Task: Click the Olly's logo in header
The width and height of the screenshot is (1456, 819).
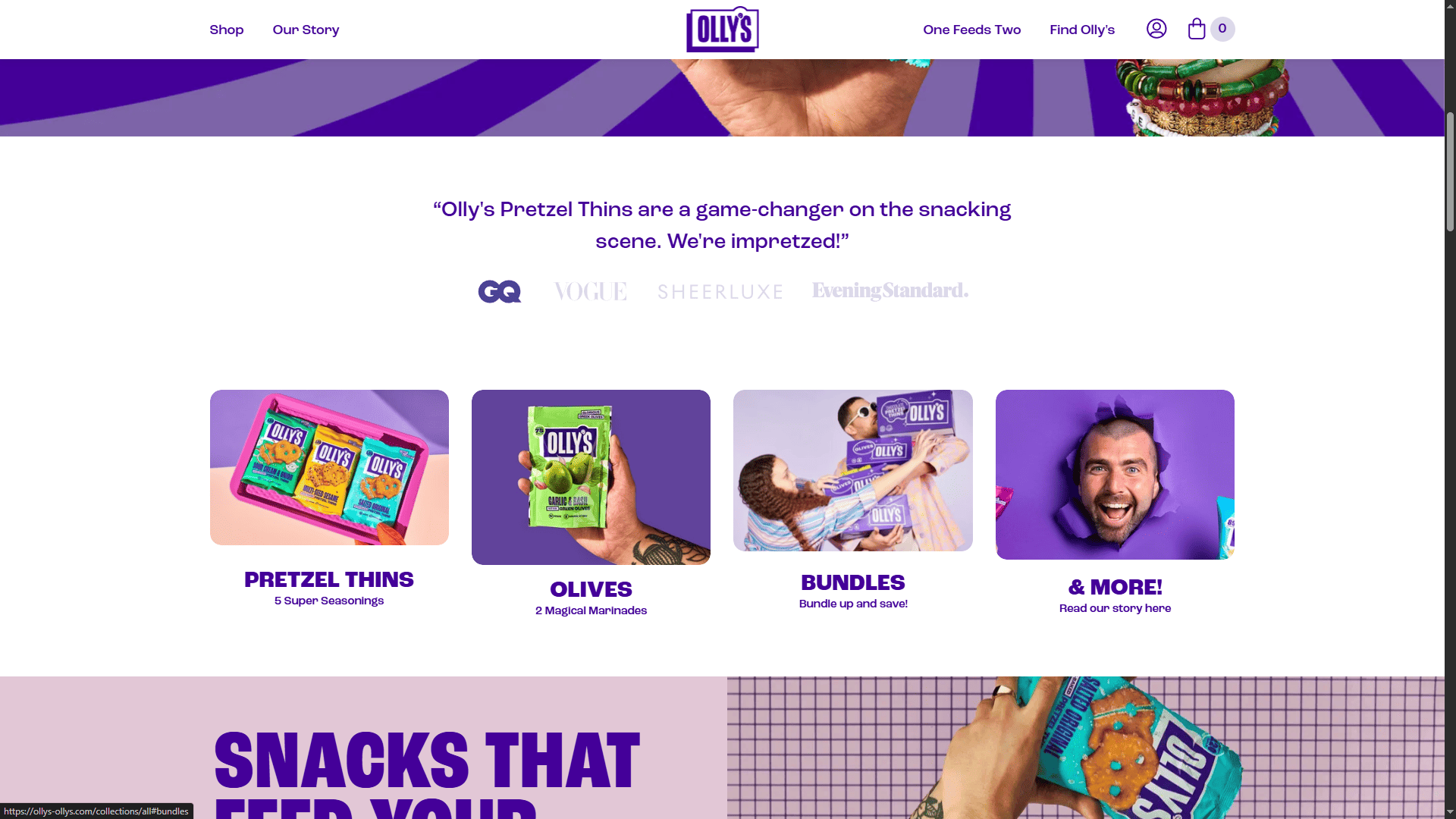Action: (723, 30)
